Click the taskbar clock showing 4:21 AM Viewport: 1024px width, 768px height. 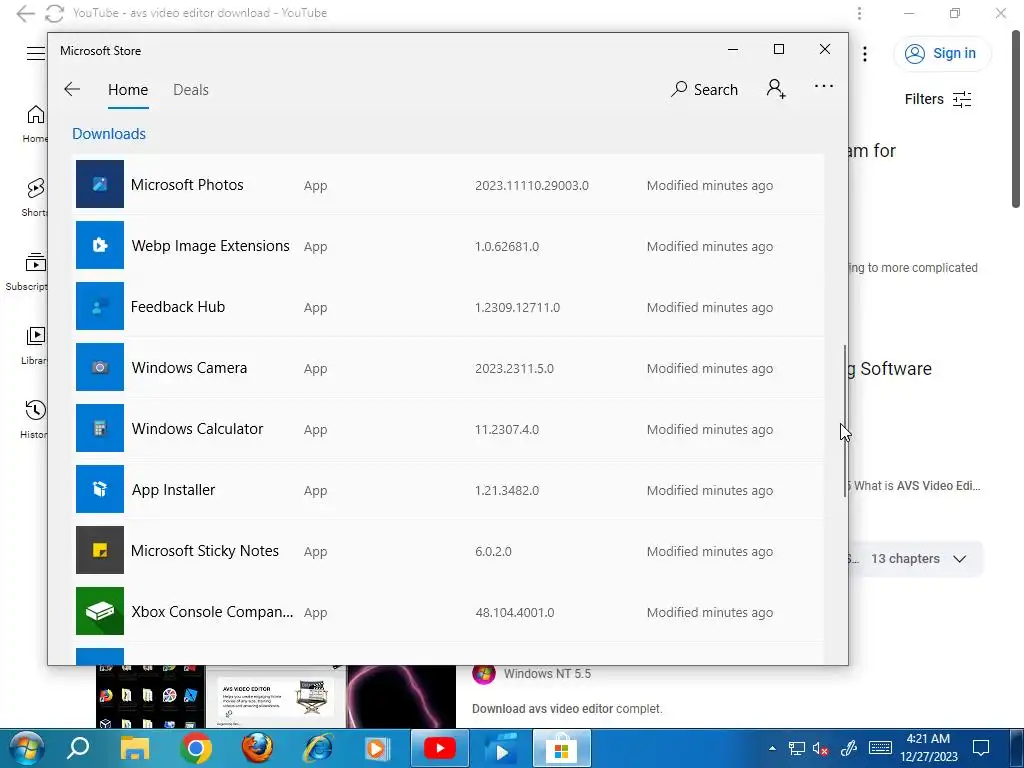(928, 748)
